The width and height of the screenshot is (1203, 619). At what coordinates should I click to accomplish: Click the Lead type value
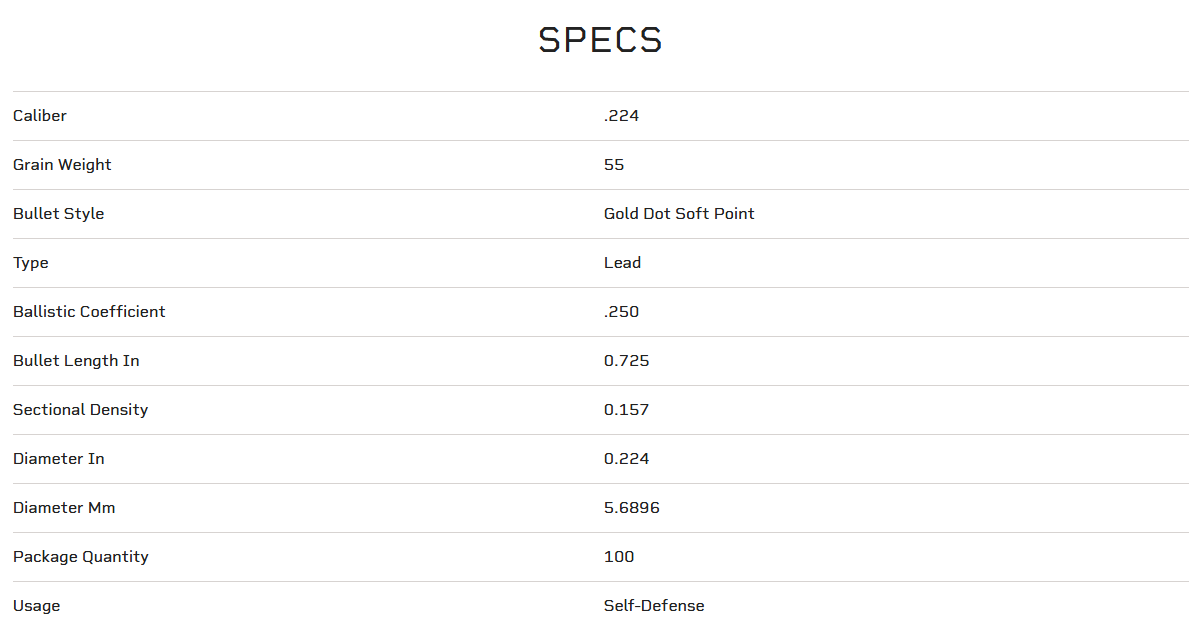click(622, 263)
